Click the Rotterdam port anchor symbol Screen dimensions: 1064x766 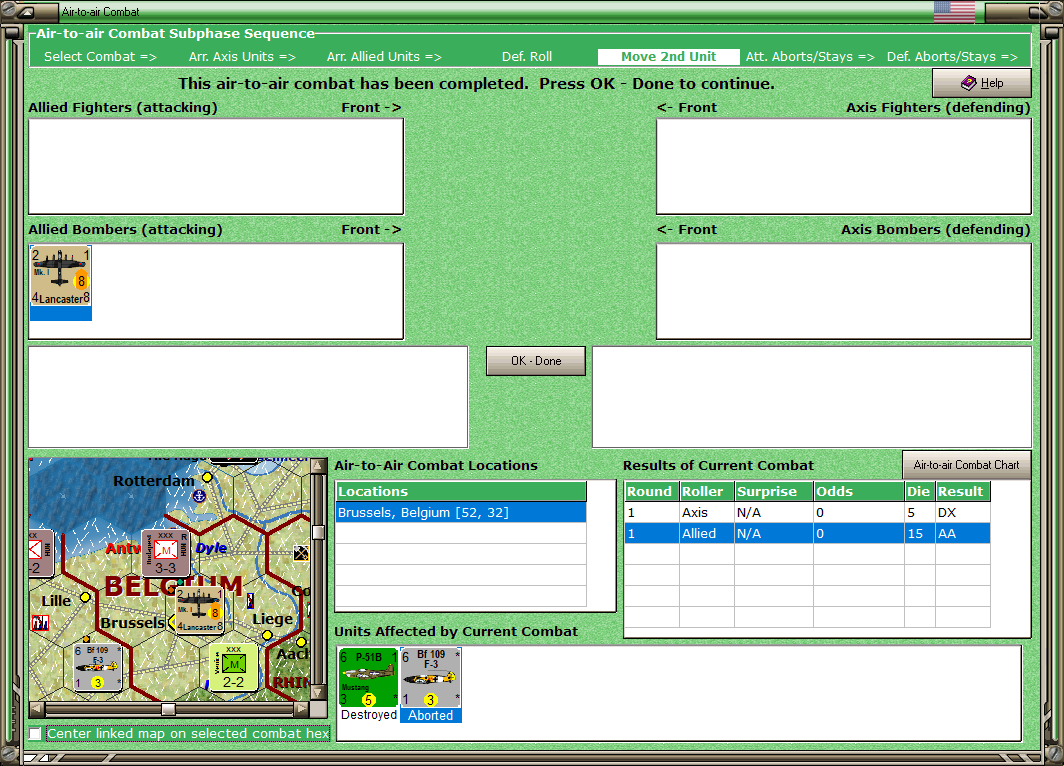(x=199, y=496)
